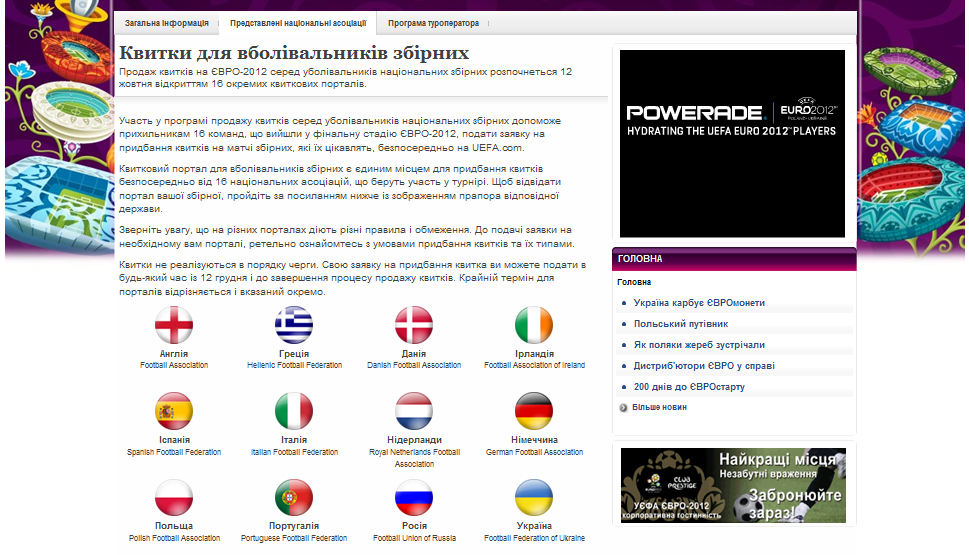Image resolution: width=969 pixels, height=555 pixels.
Task: Click the Club Prestige hospitality banner
Action: [x=733, y=486]
